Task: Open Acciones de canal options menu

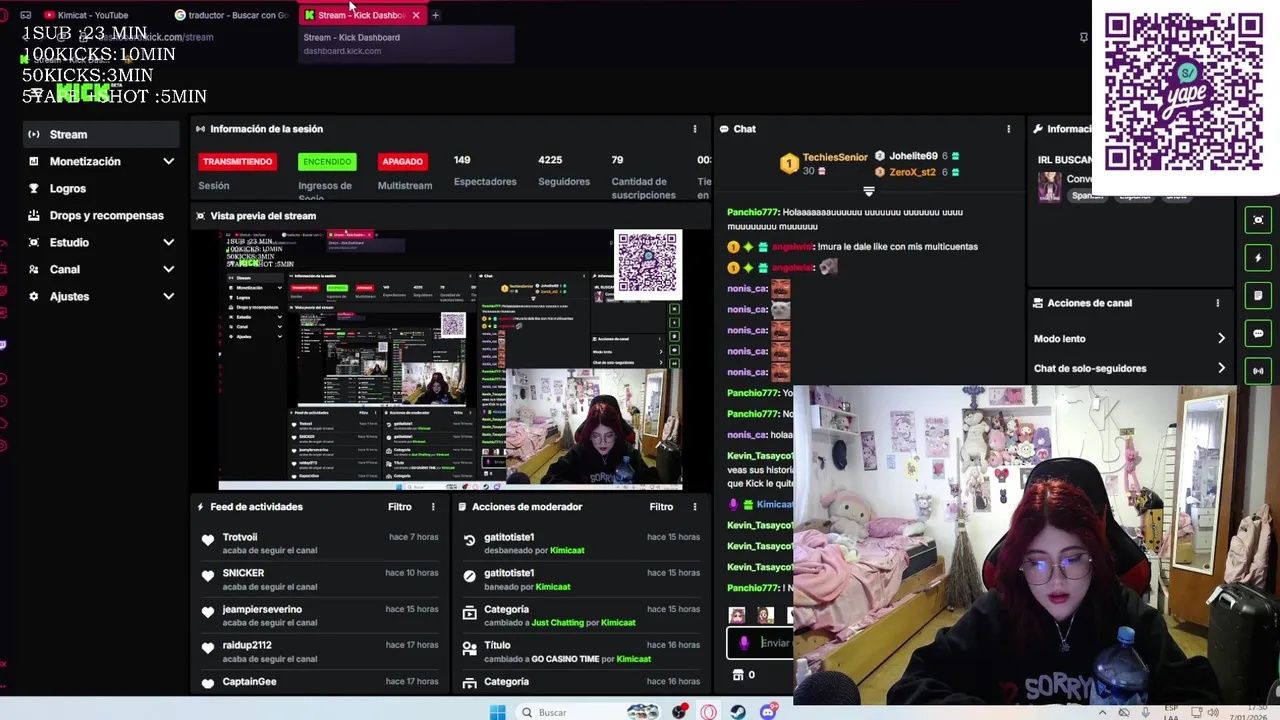Action: click(x=1217, y=303)
